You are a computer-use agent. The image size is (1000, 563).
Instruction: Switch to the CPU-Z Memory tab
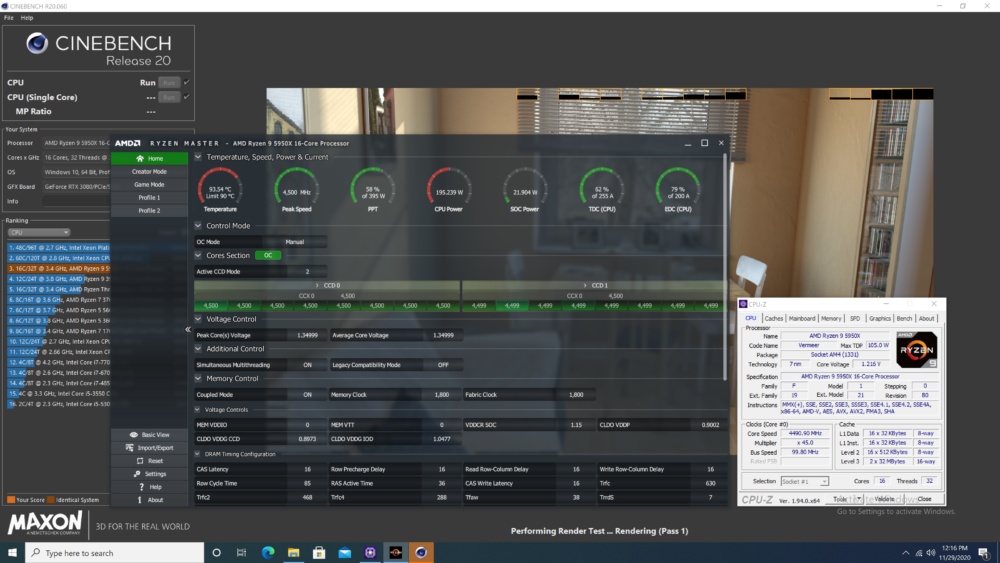[831, 318]
